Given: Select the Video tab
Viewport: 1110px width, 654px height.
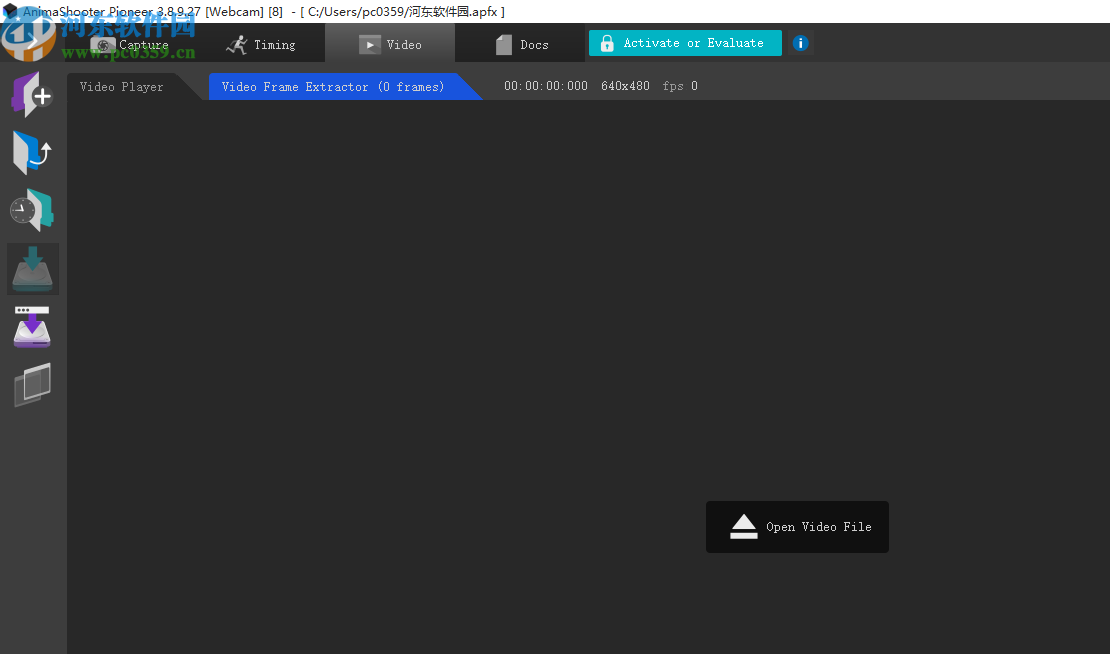Looking at the screenshot, I should click(x=390, y=45).
